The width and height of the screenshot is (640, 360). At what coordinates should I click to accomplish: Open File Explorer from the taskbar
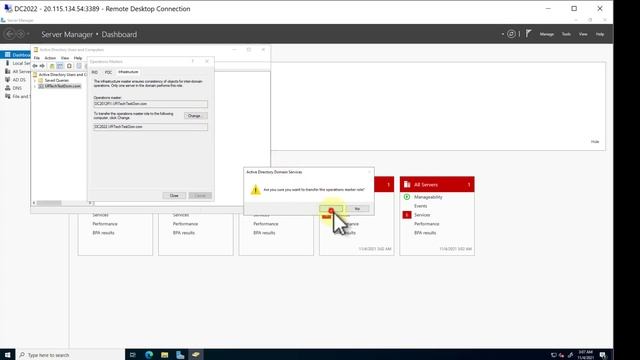[164, 355]
